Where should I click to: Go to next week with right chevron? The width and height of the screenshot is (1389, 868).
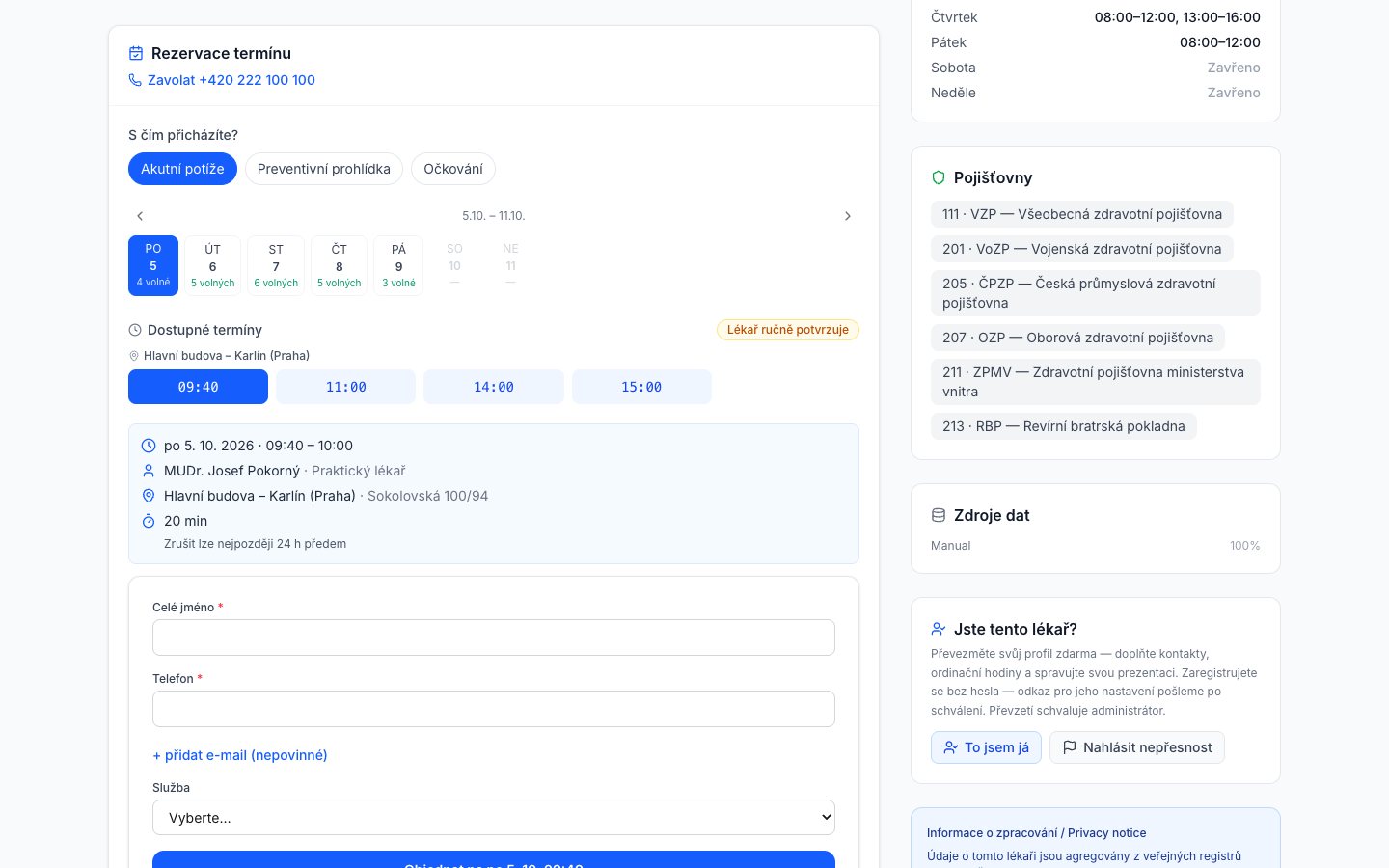click(x=848, y=216)
